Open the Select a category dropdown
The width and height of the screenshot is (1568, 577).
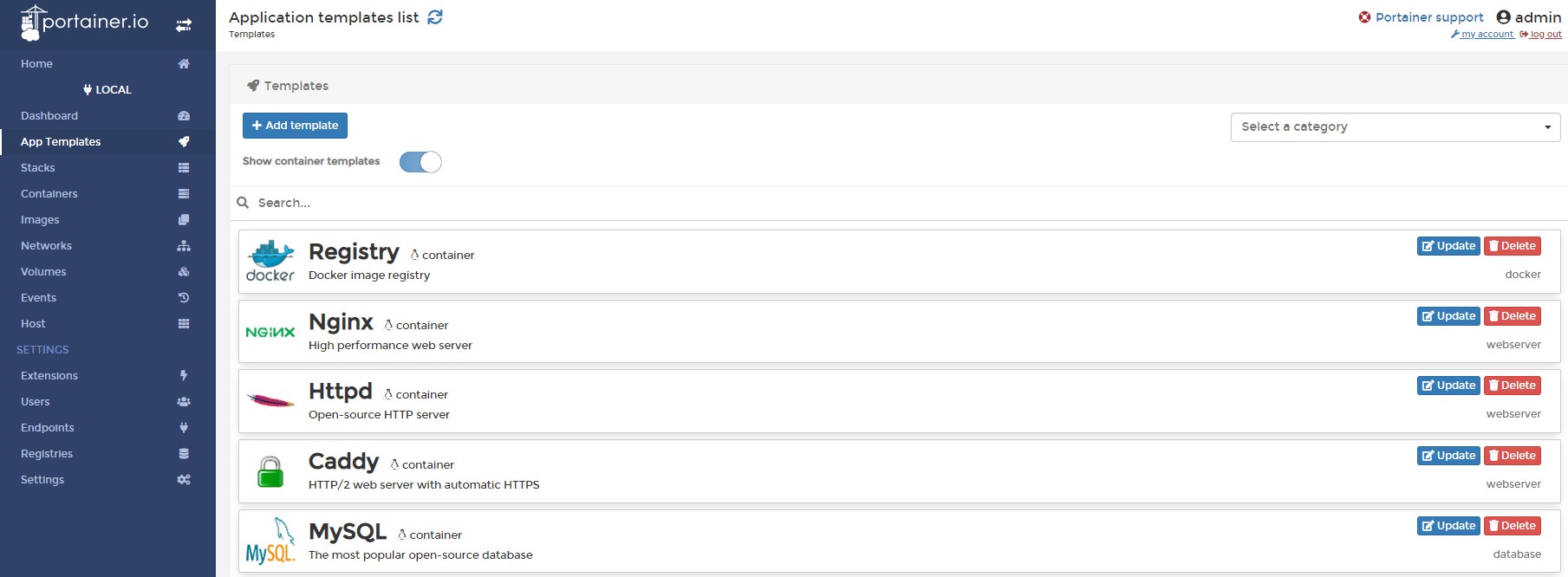point(1395,127)
